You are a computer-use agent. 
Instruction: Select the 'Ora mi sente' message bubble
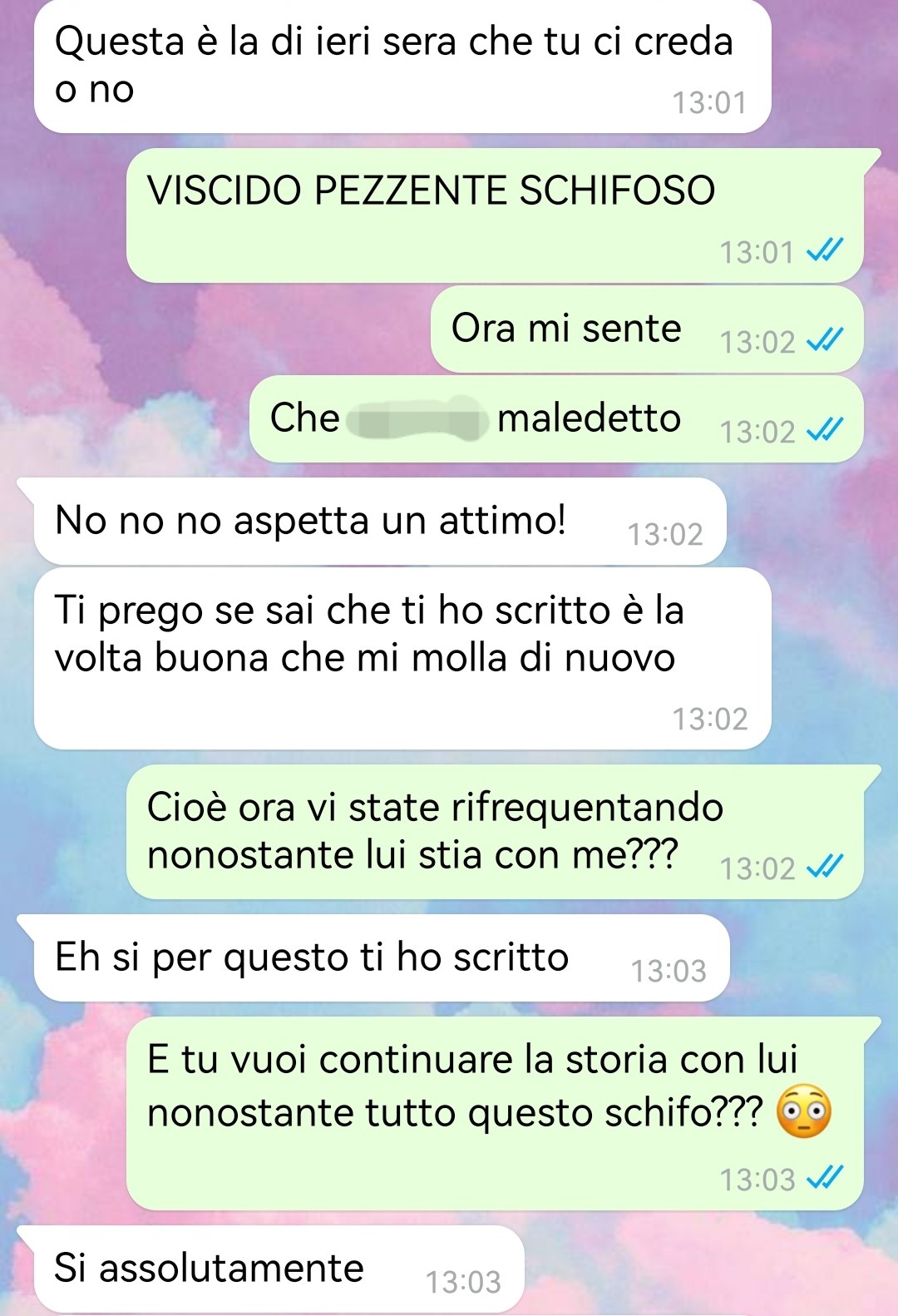[647, 329]
